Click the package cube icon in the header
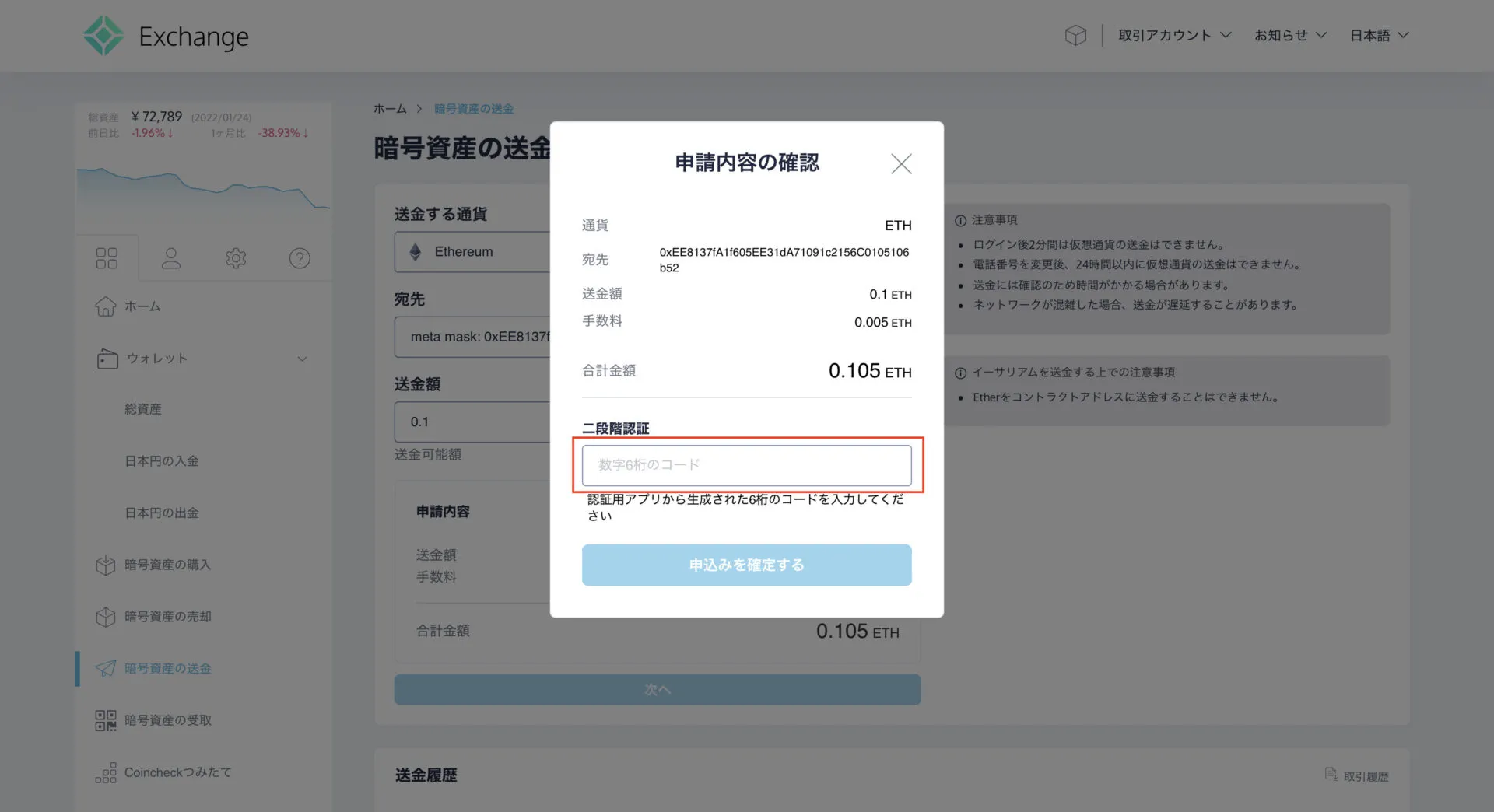Viewport: 1494px width, 812px height. coord(1075,34)
